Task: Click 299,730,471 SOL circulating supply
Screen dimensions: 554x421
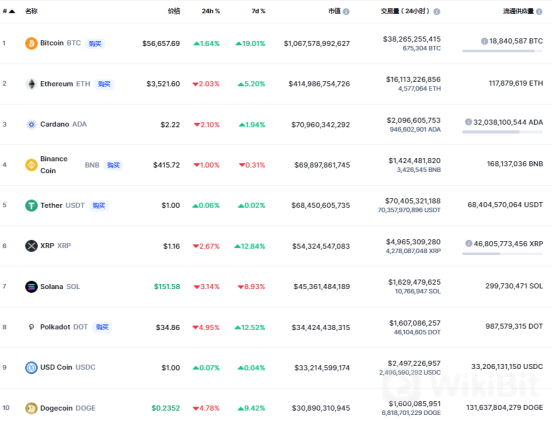Action: click(x=514, y=286)
